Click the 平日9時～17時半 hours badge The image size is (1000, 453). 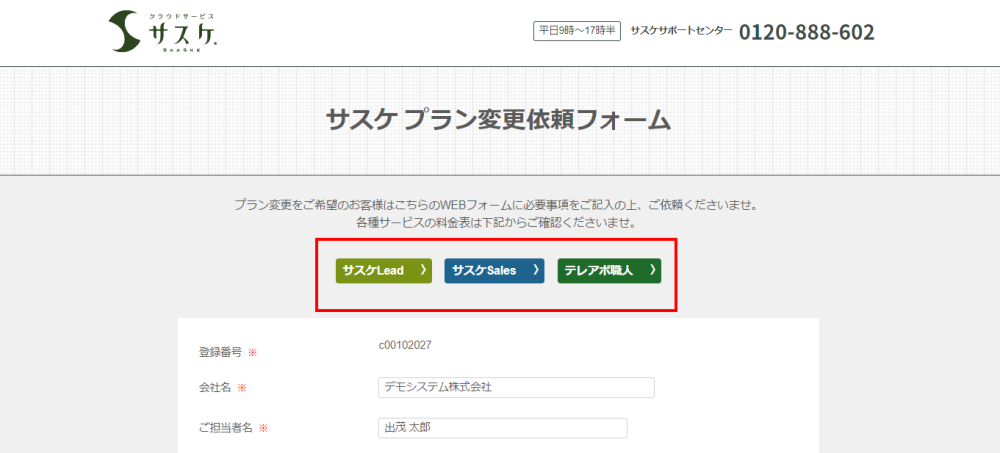click(x=575, y=31)
